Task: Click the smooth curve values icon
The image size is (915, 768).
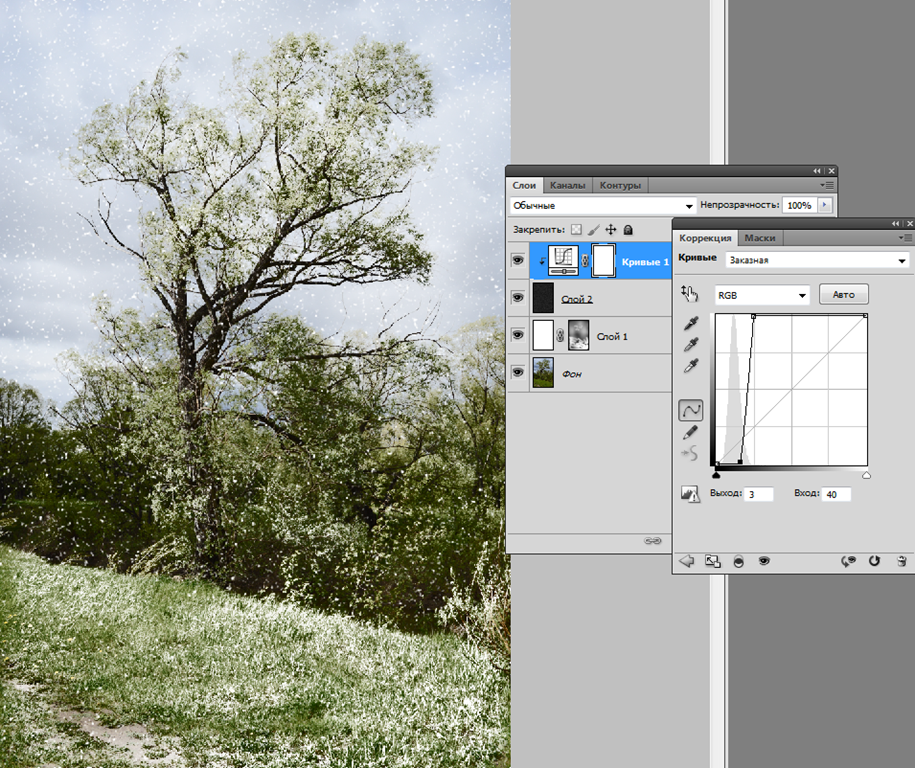Action: (690, 453)
